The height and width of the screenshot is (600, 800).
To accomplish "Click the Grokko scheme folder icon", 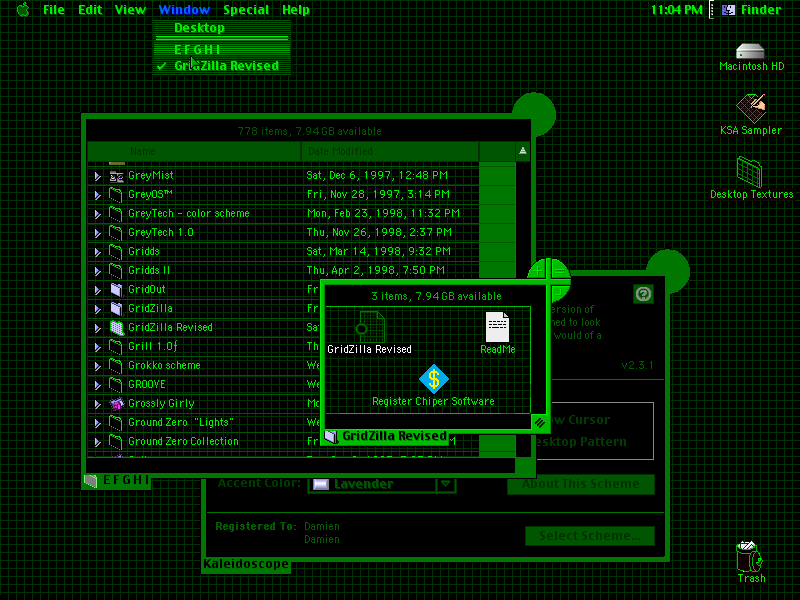I will (116, 366).
